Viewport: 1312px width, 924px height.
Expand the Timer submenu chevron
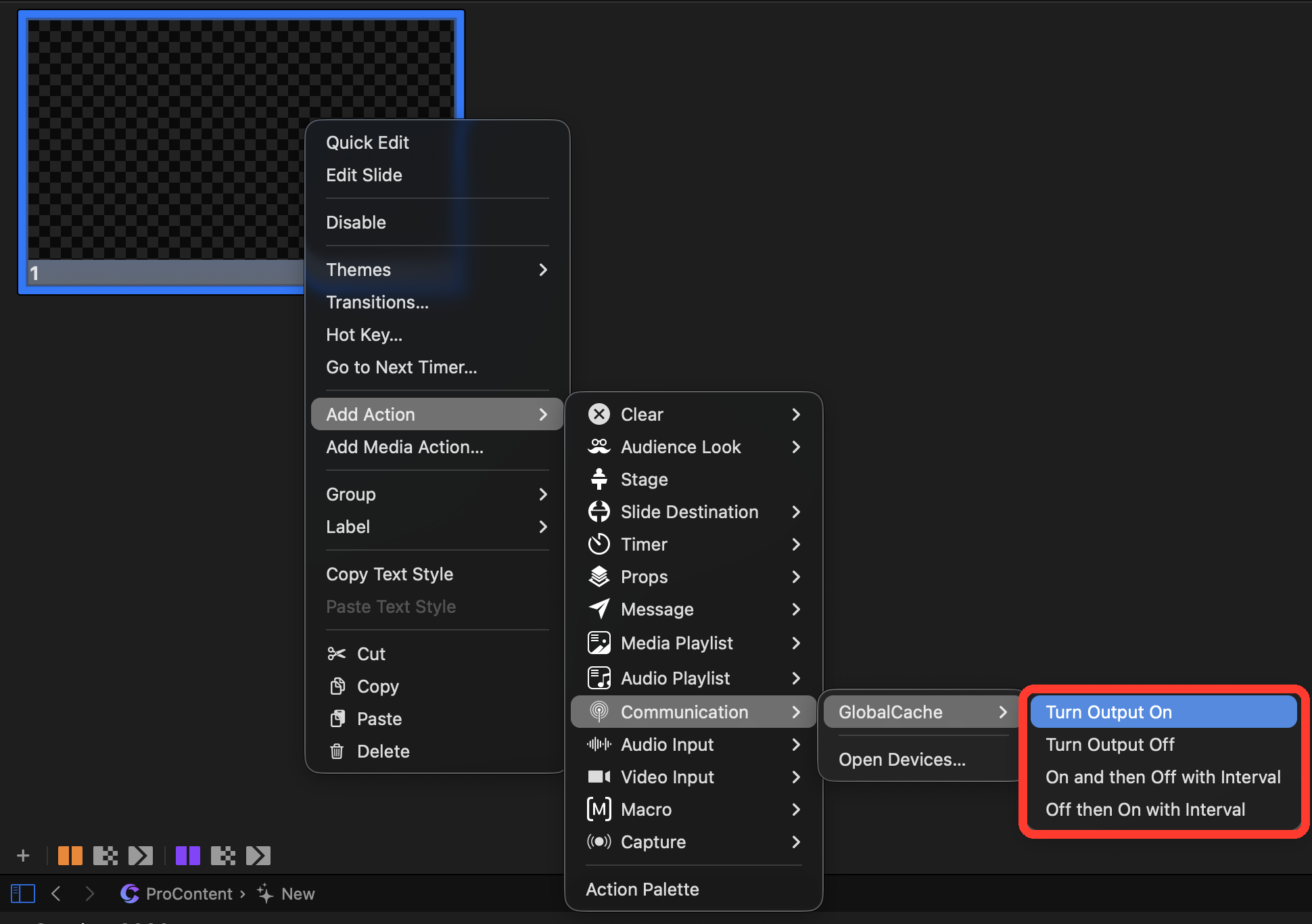click(x=796, y=544)
